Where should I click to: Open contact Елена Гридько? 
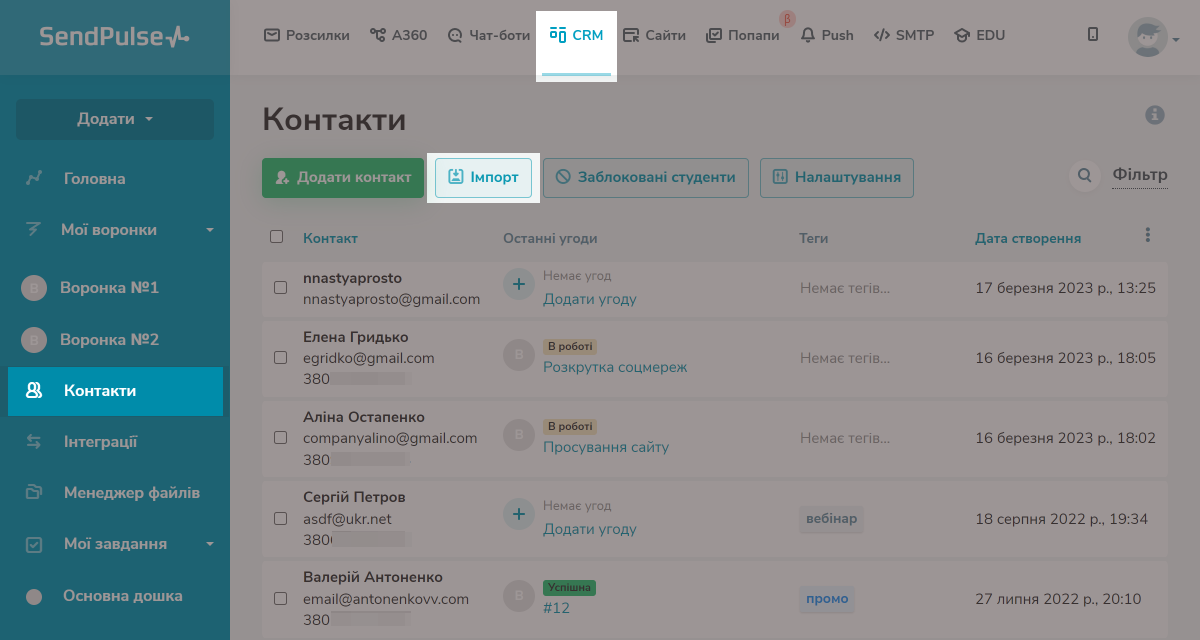[356, 337]
